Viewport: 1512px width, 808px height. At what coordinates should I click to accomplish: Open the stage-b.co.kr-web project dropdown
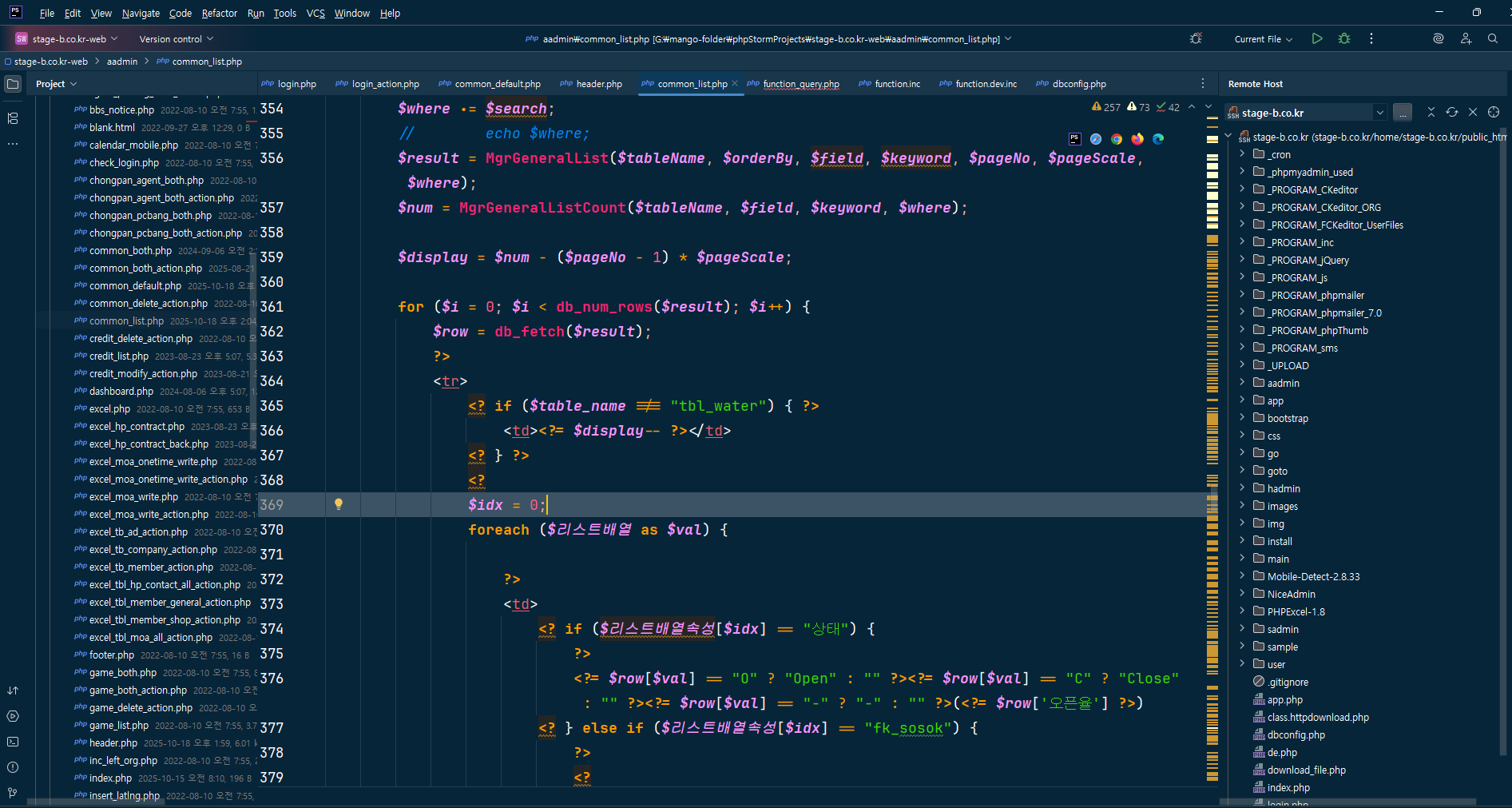[66, 38]
